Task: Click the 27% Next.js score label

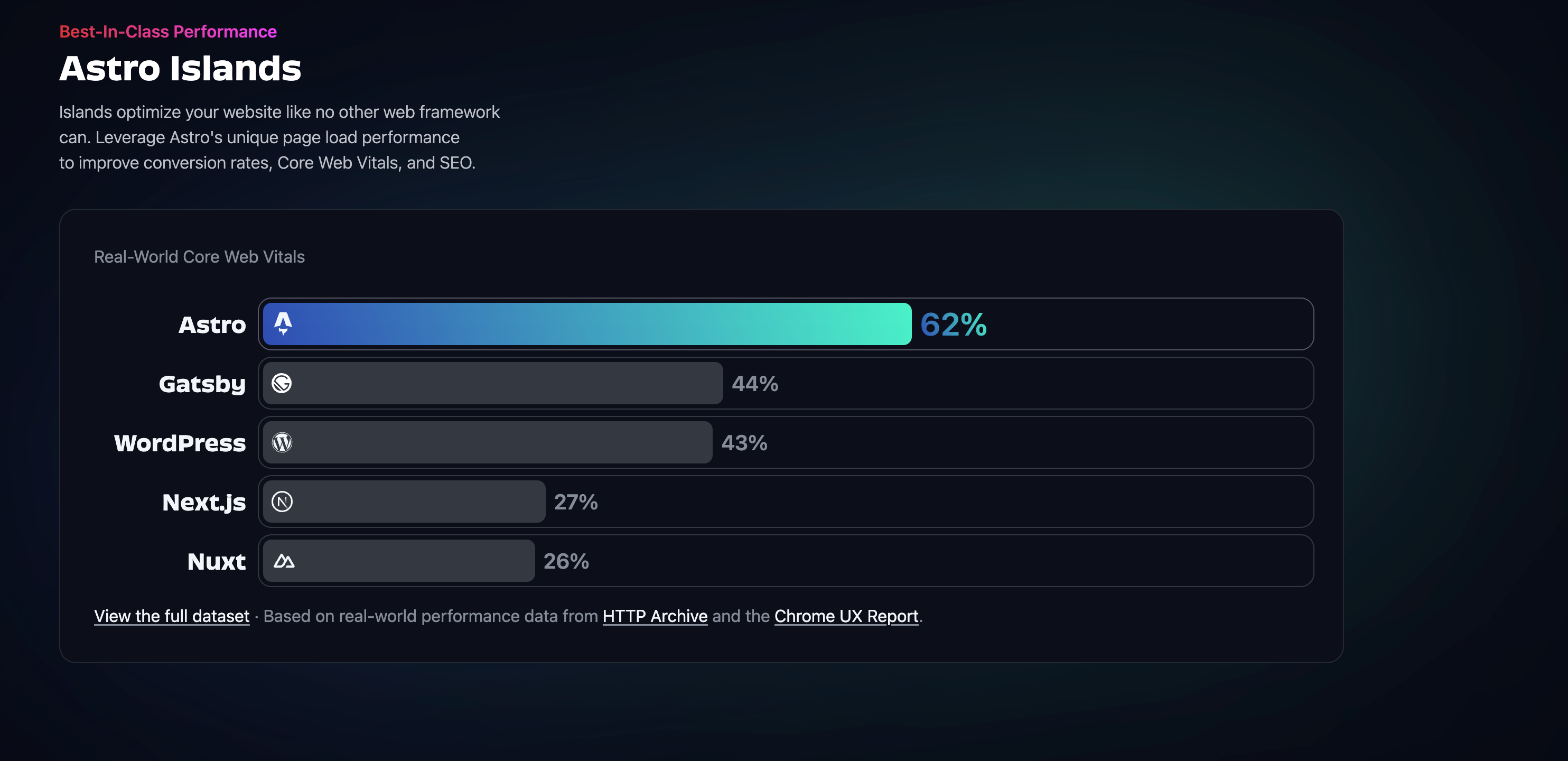Action: point(576,502)
